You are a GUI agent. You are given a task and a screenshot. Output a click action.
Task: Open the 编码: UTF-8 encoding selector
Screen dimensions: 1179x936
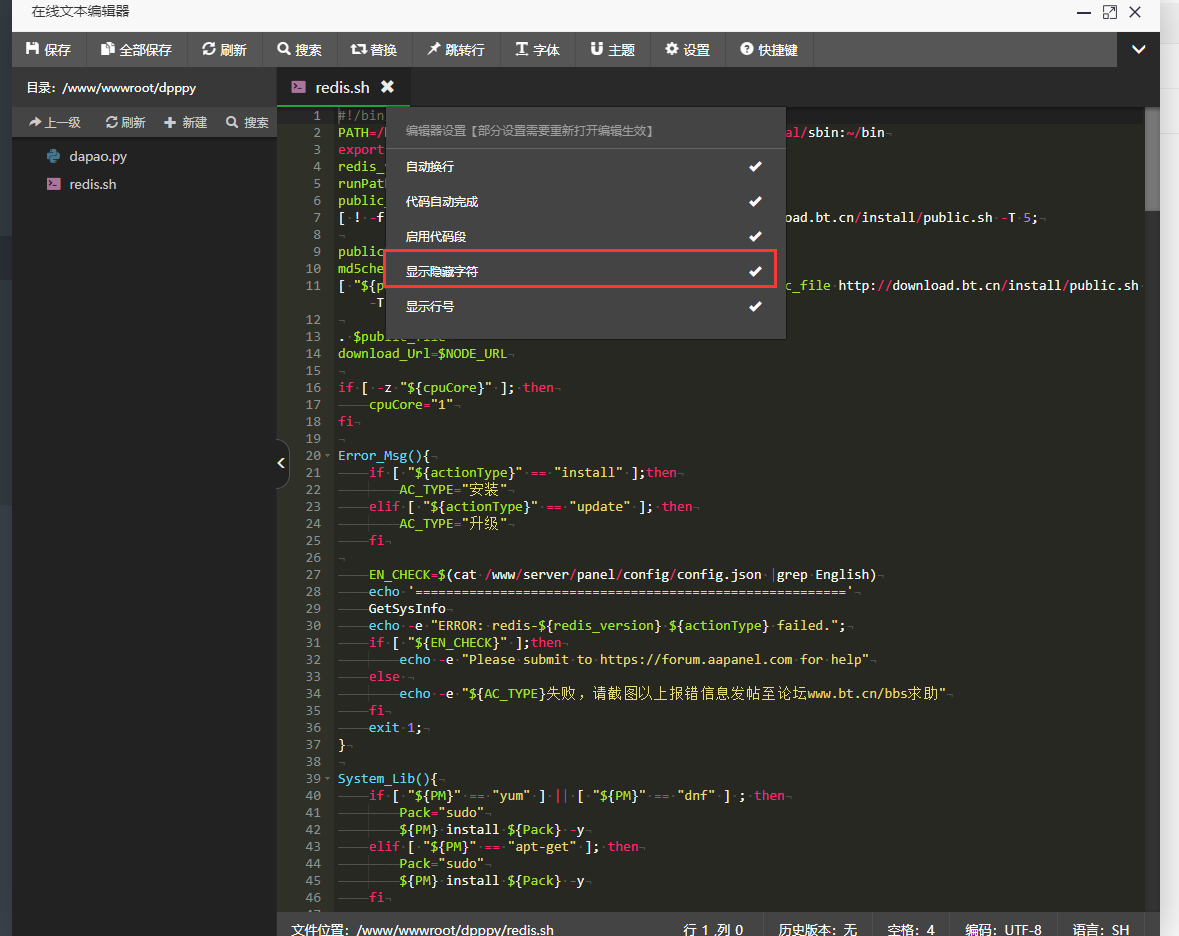click(x=1003, y=929)
